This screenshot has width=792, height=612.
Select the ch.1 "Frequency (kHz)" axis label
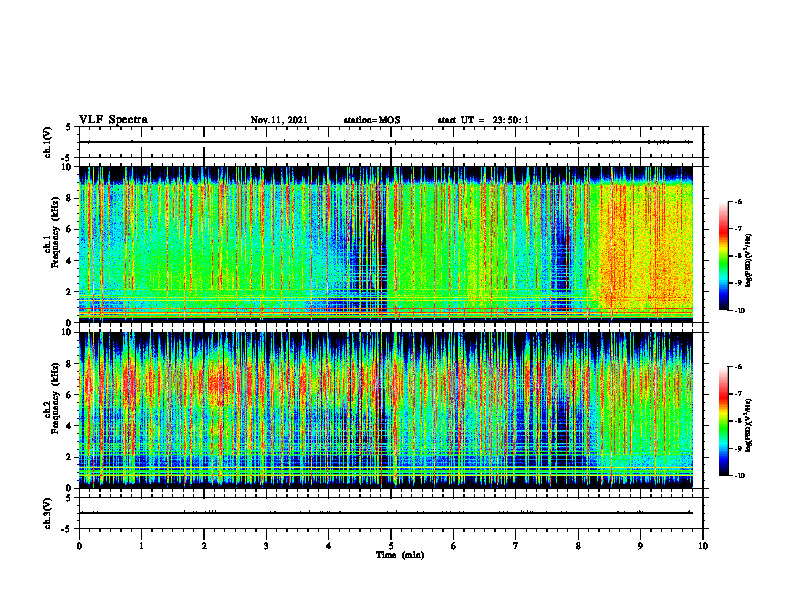tap(55, 232)
